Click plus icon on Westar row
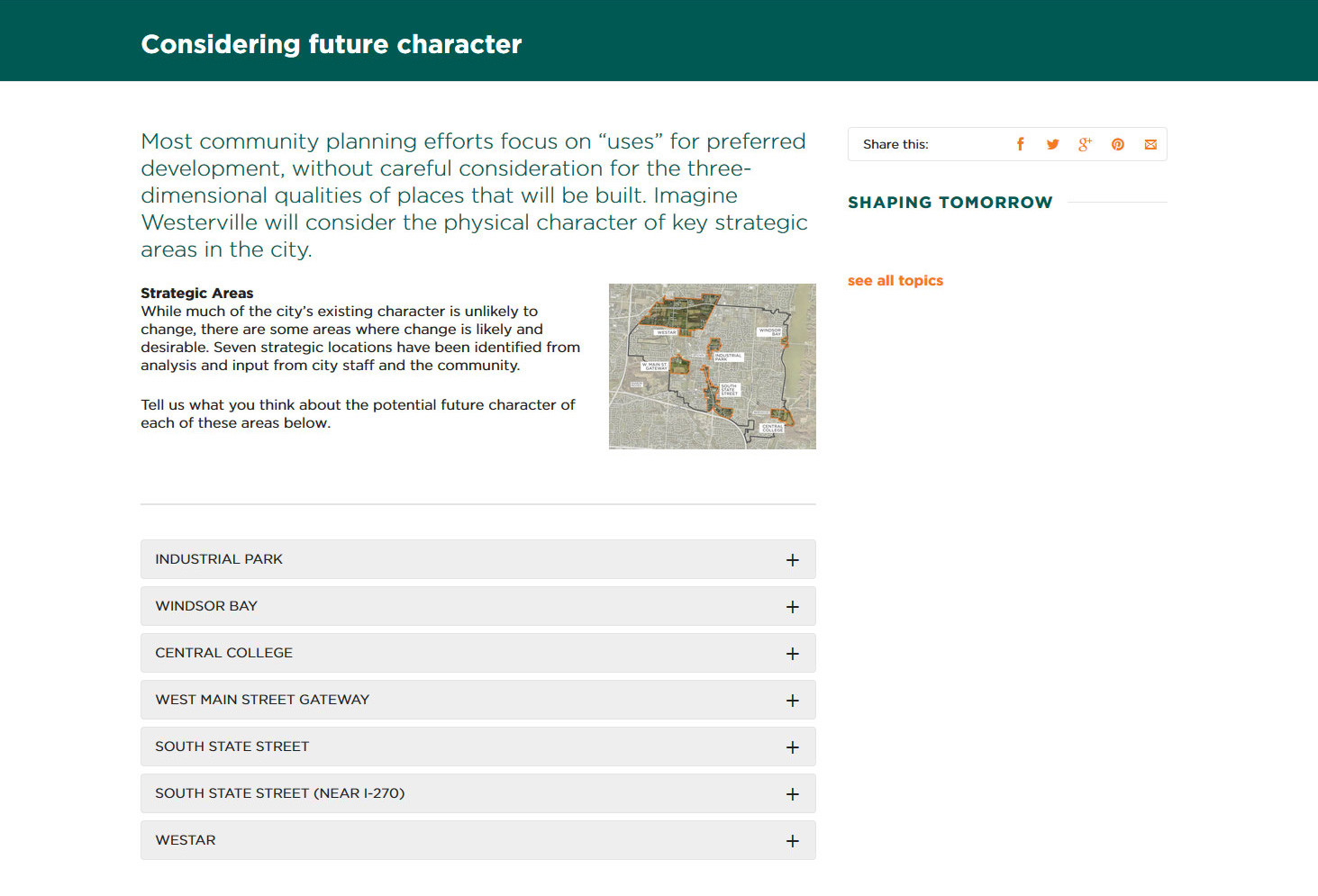The height and width of the screenshot is (896, 1318). [792, 841]
